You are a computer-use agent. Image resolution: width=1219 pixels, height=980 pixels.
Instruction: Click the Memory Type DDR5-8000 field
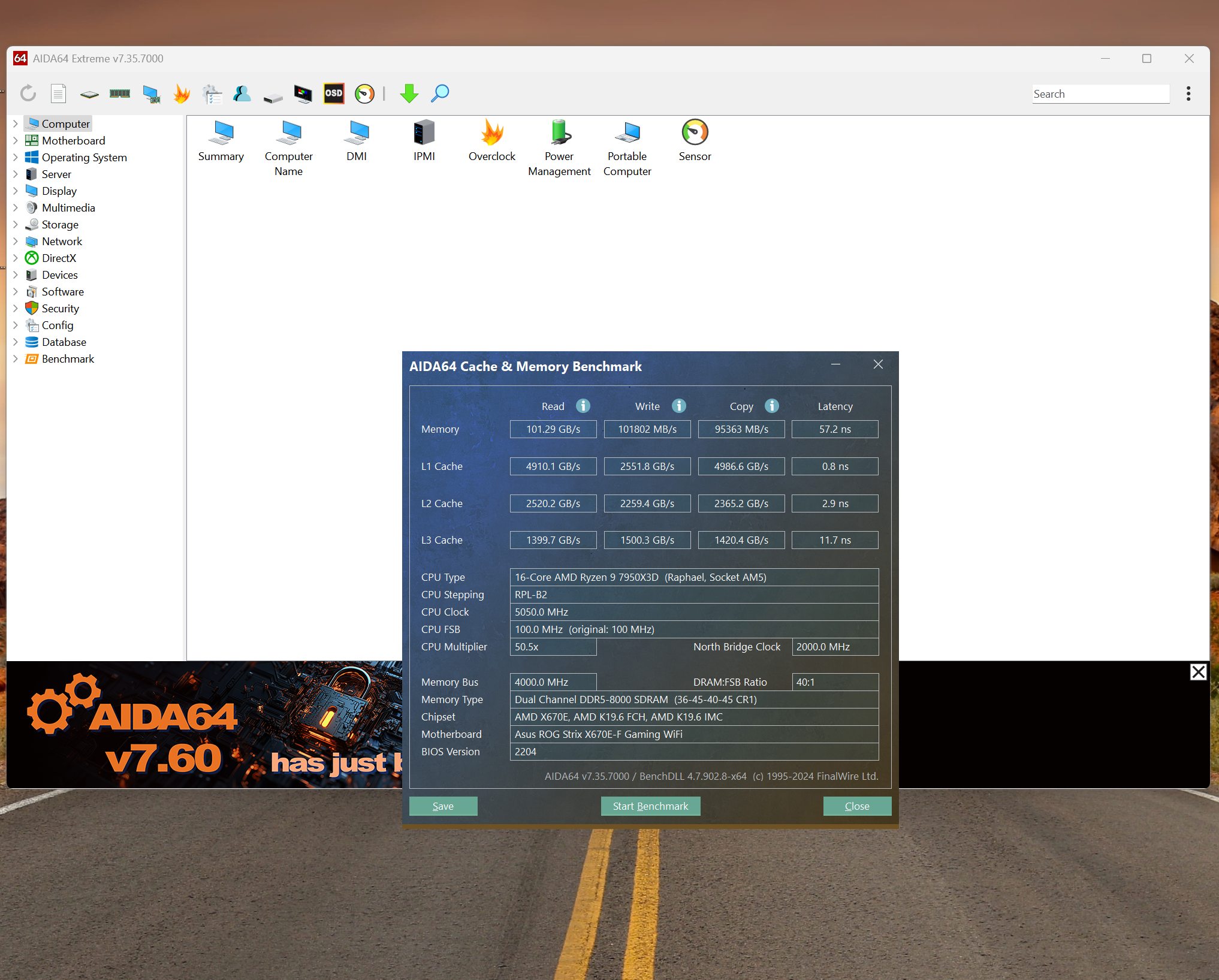tap(694, 699)
